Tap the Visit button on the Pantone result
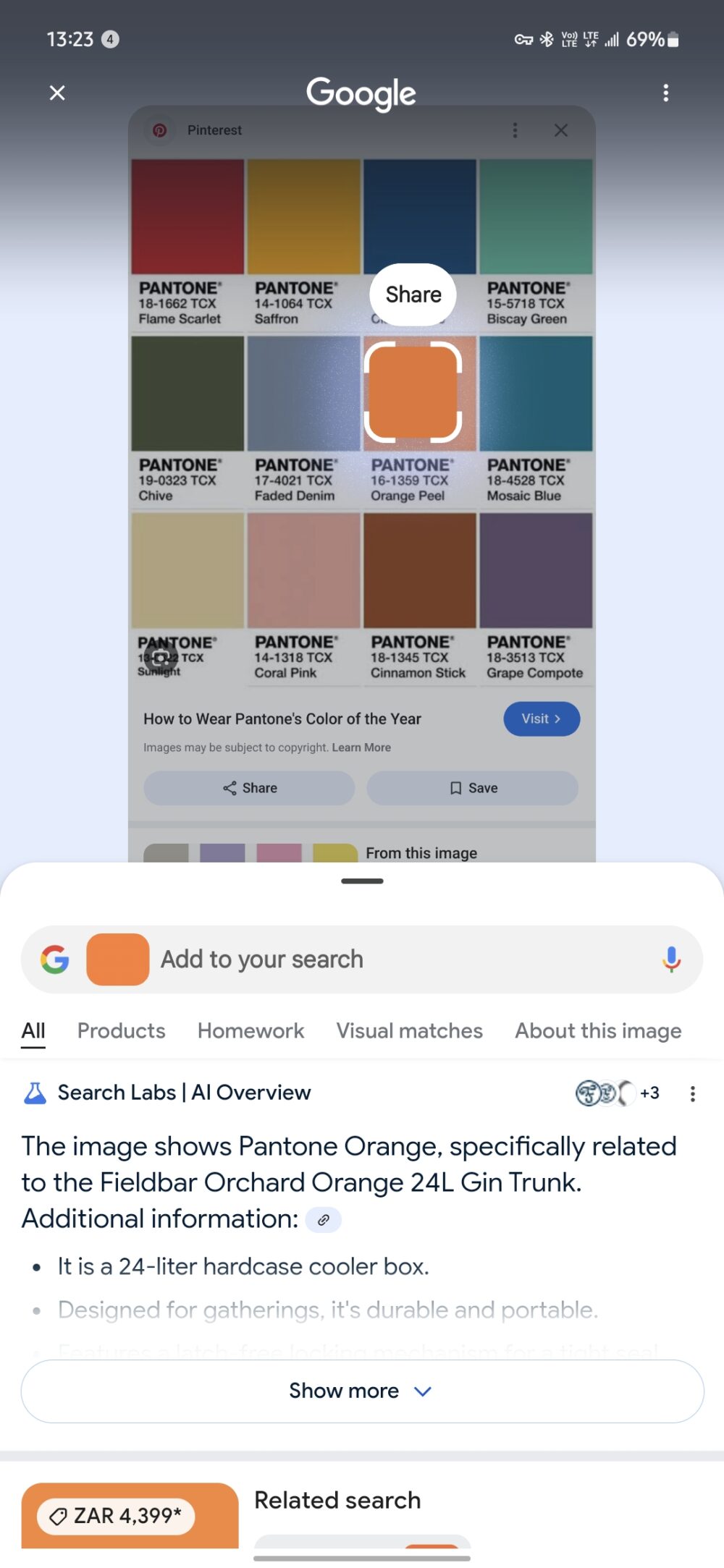Screen dimensions: 724x1568 541,719
